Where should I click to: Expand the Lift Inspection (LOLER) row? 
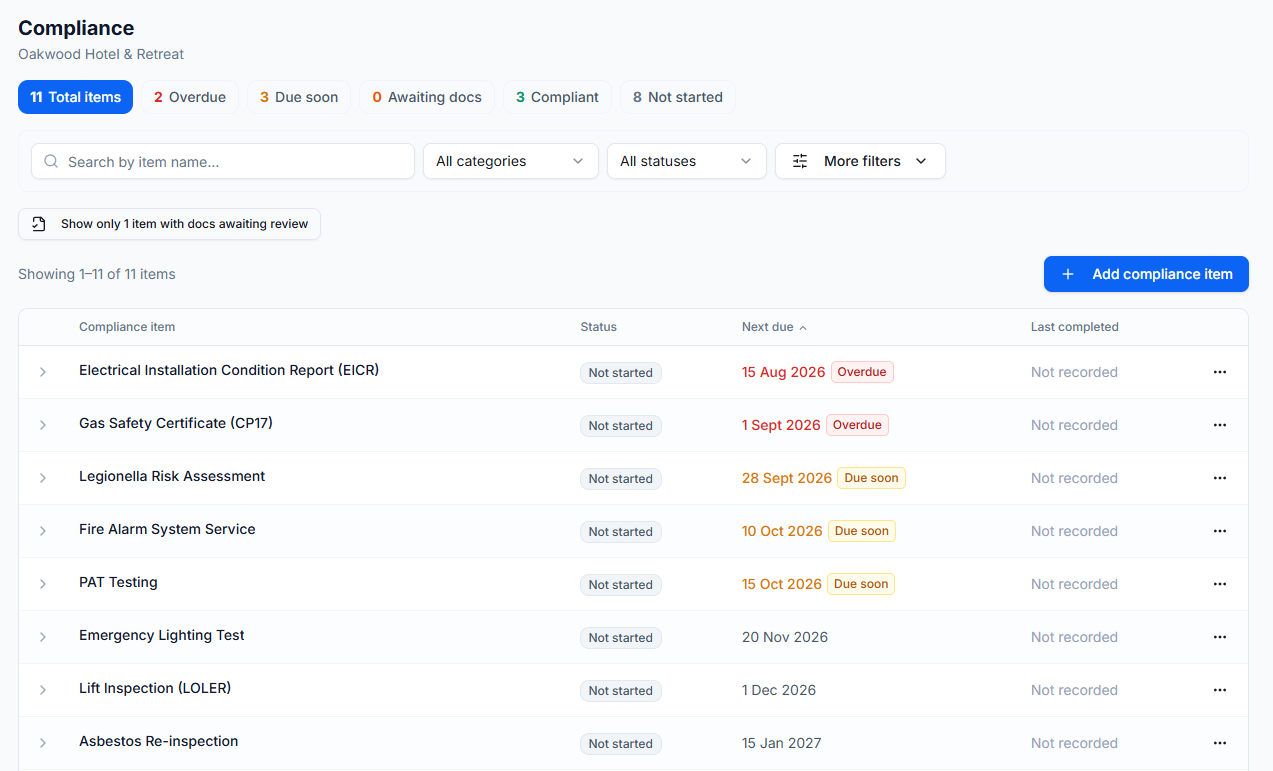click(43, 690)
